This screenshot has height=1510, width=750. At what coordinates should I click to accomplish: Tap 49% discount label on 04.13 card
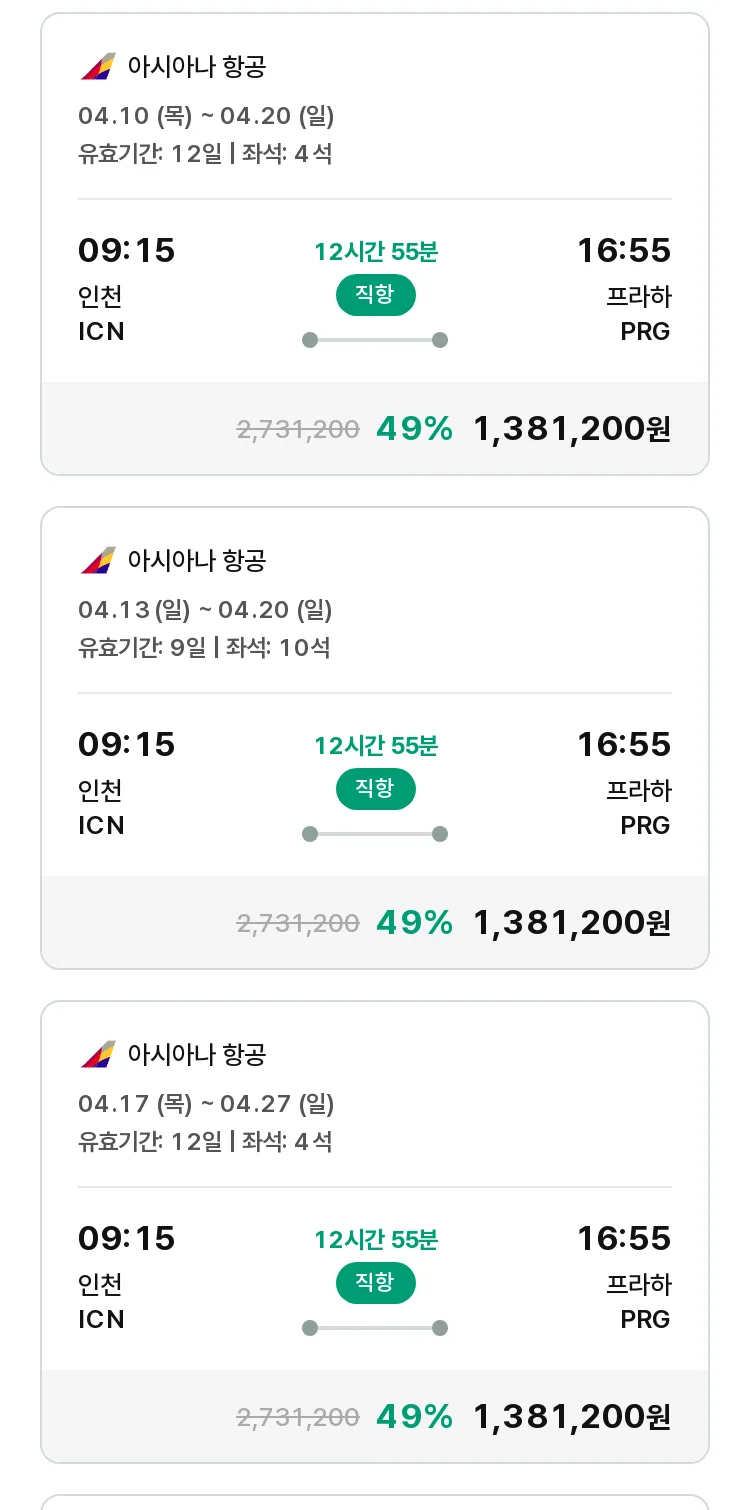(414, 923)
